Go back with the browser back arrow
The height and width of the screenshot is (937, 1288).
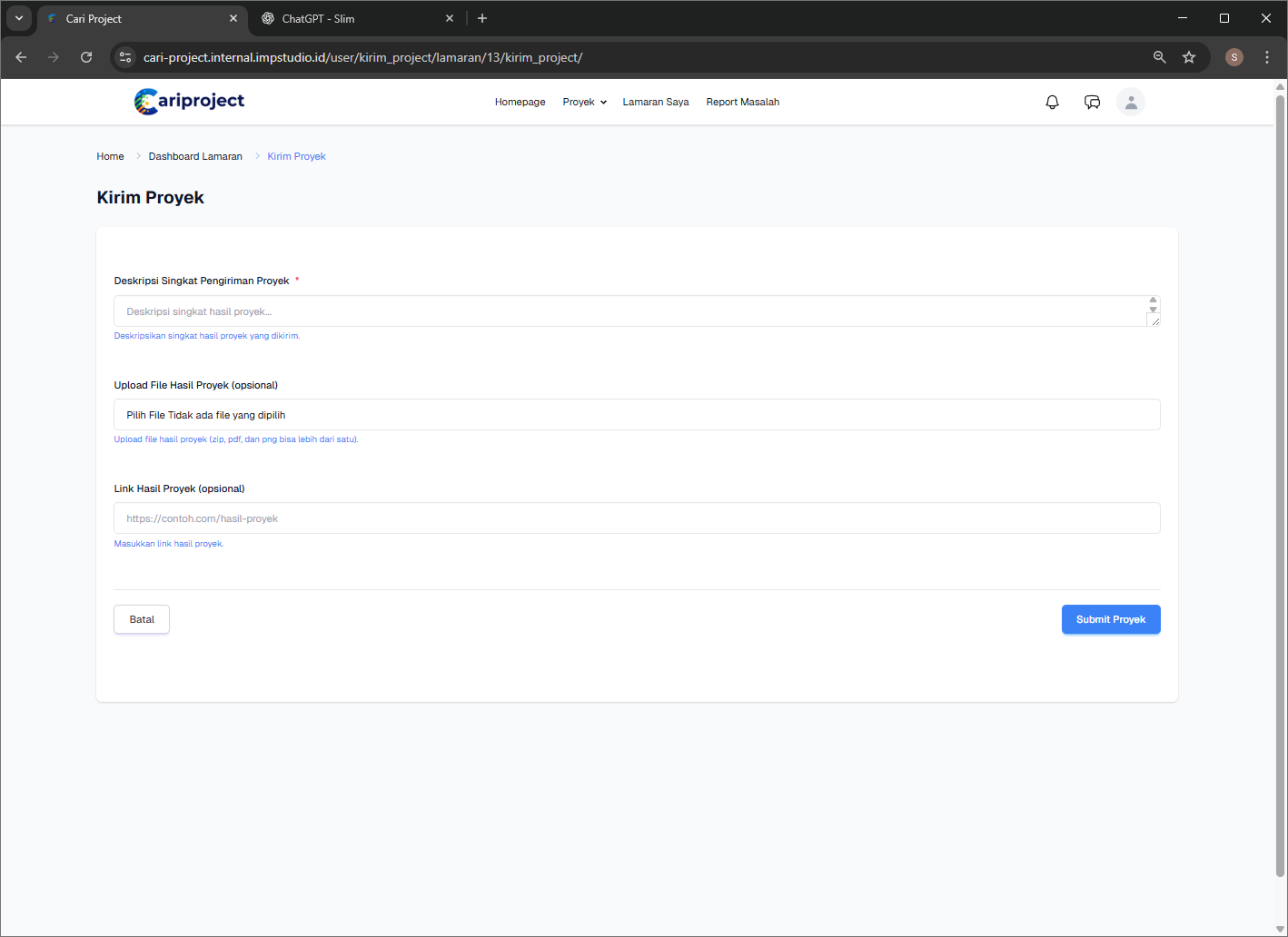click(x=21, y=57)
